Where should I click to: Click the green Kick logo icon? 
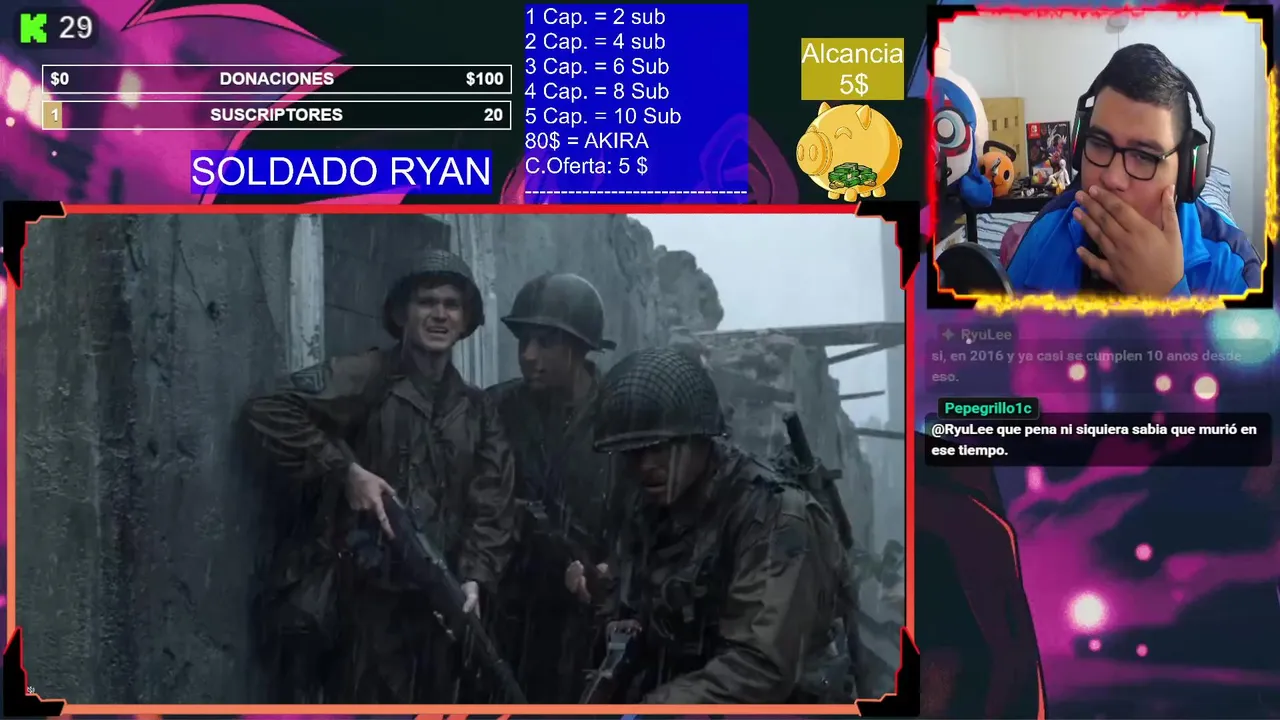click(x=33, y=28)
